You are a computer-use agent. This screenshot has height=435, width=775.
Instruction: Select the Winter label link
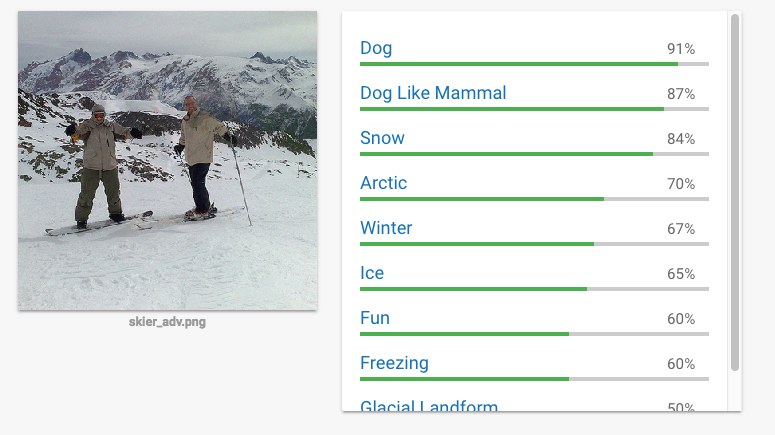click(x=386, y=228)
